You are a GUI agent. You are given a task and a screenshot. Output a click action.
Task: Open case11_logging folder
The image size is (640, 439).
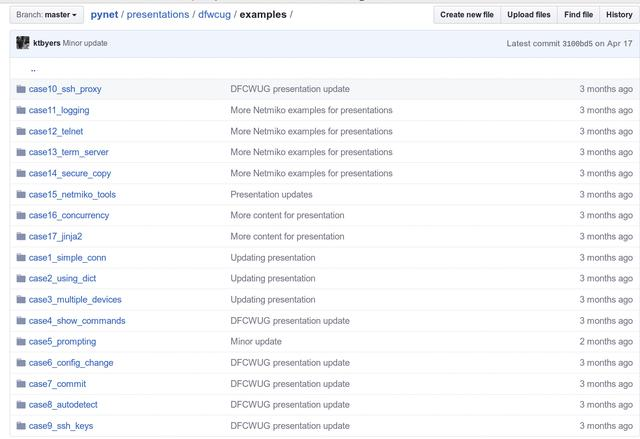59,110
